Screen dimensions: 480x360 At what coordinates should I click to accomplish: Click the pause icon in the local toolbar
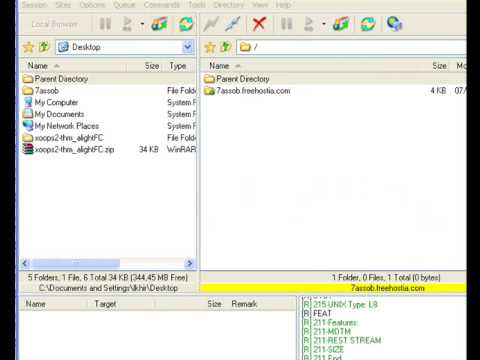(x=105, y=24)
